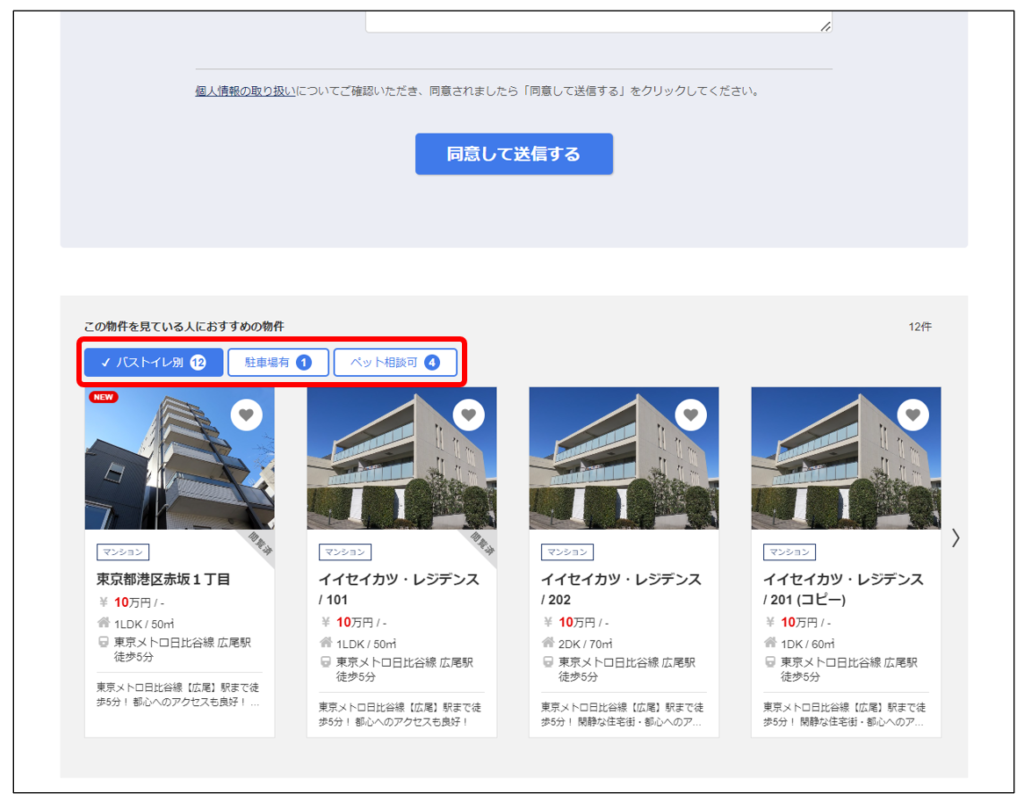This screenshot has width=1024, height=808.
Task: Click マンション tag on 赤坂1丁目 listing
Action: tap(123, 552)
